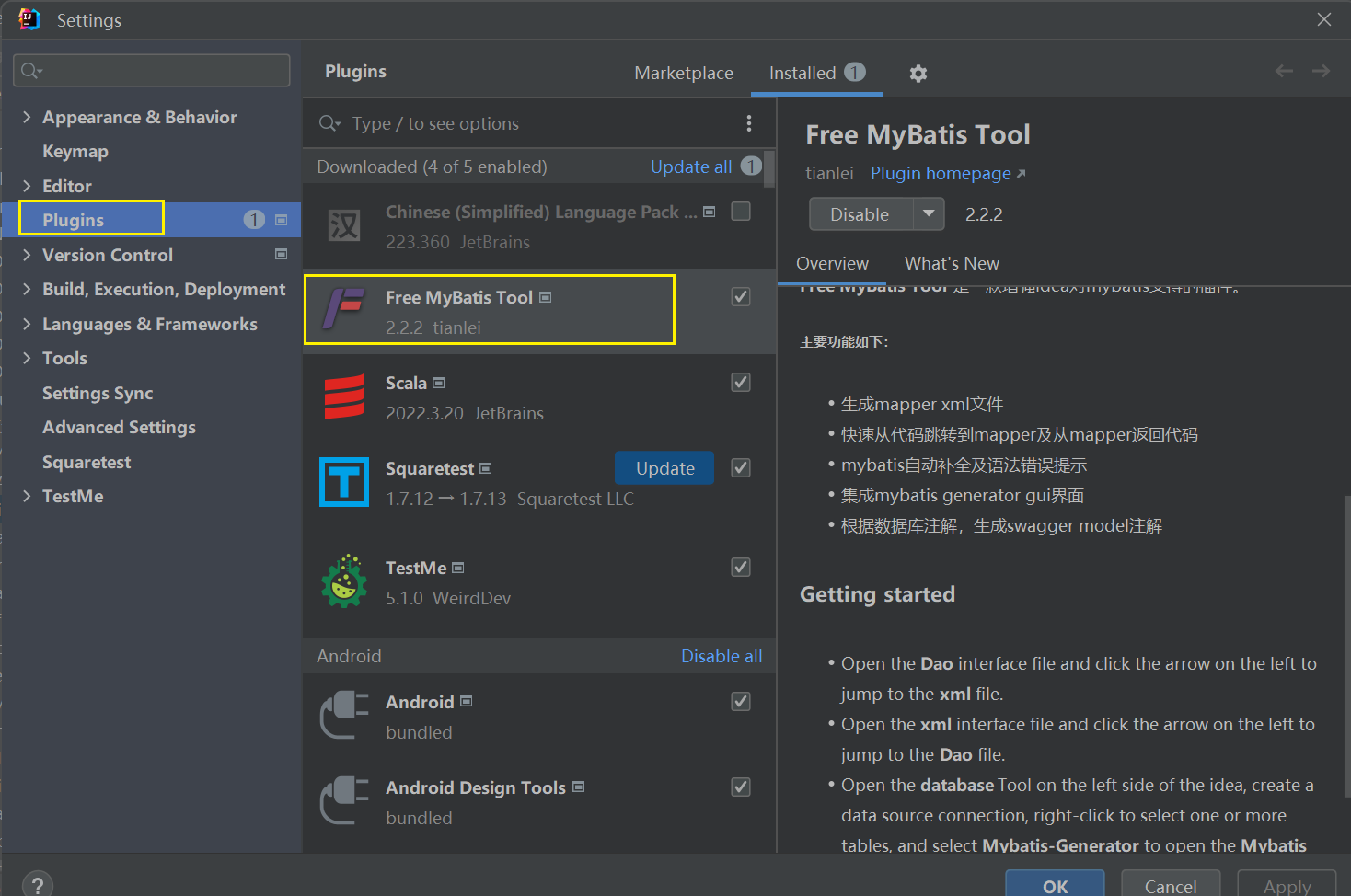1351x896 pixels.
Task: Open the plugin list options kebab menu
Action: 749,123
